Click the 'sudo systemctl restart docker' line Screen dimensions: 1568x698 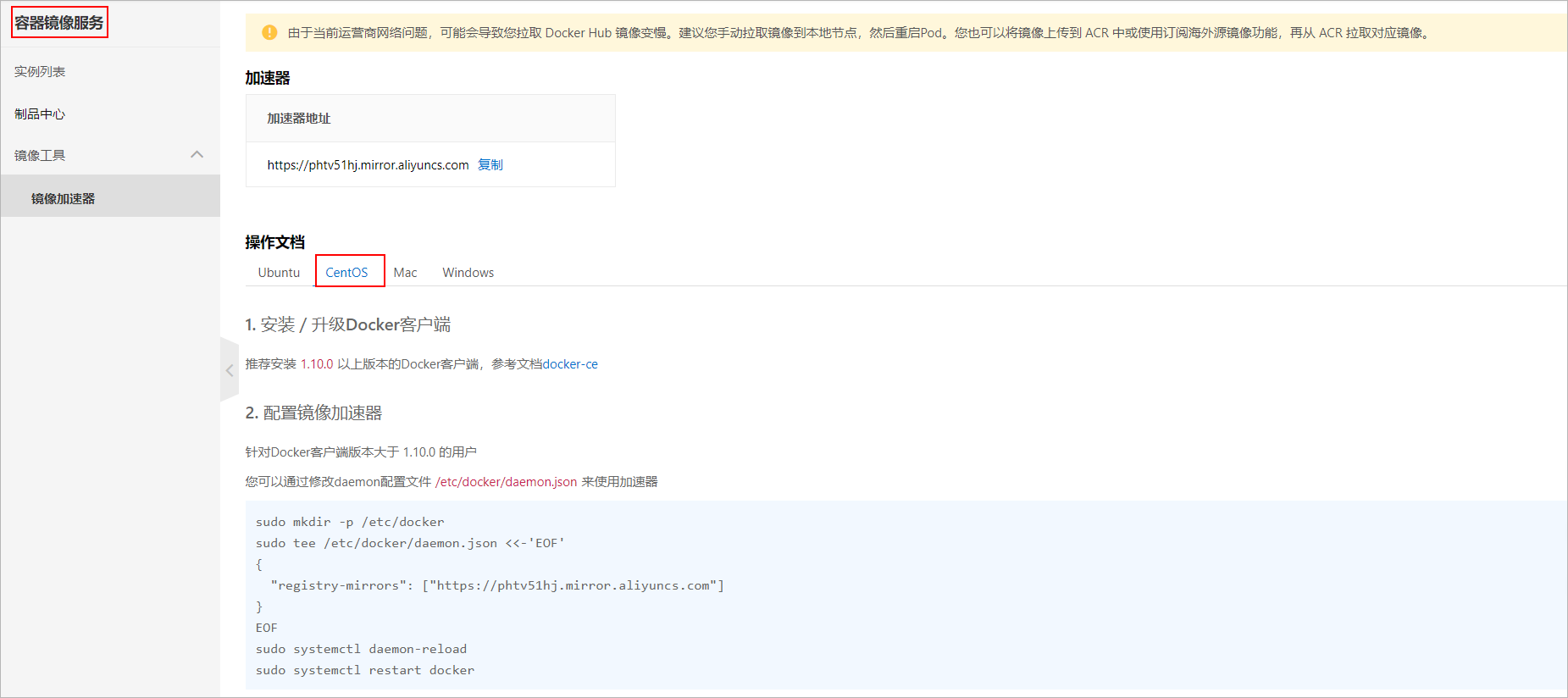point(365,670)
